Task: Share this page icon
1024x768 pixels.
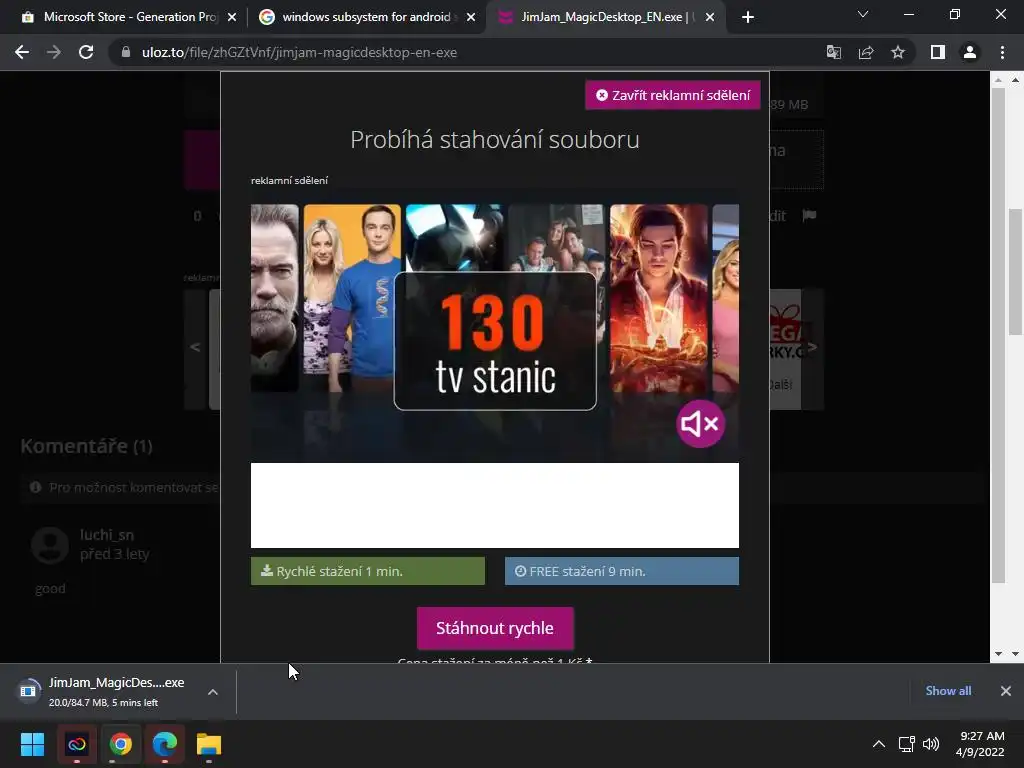Action: tap(866, 52)
